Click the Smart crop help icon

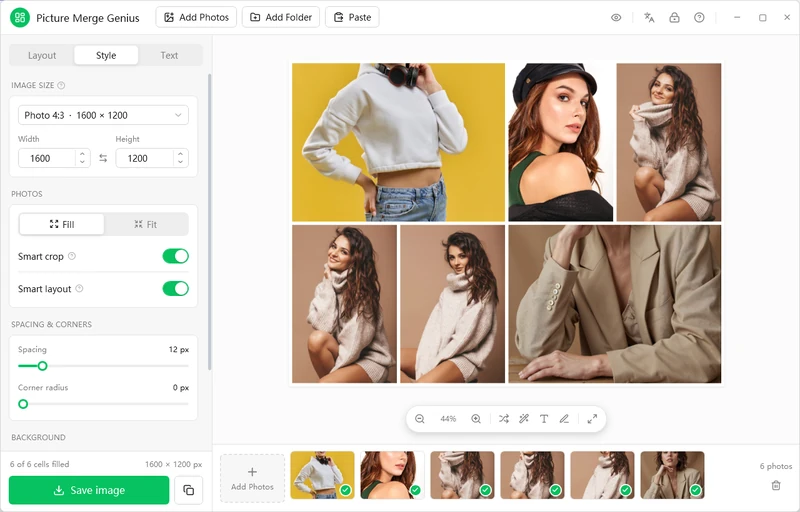72,256
